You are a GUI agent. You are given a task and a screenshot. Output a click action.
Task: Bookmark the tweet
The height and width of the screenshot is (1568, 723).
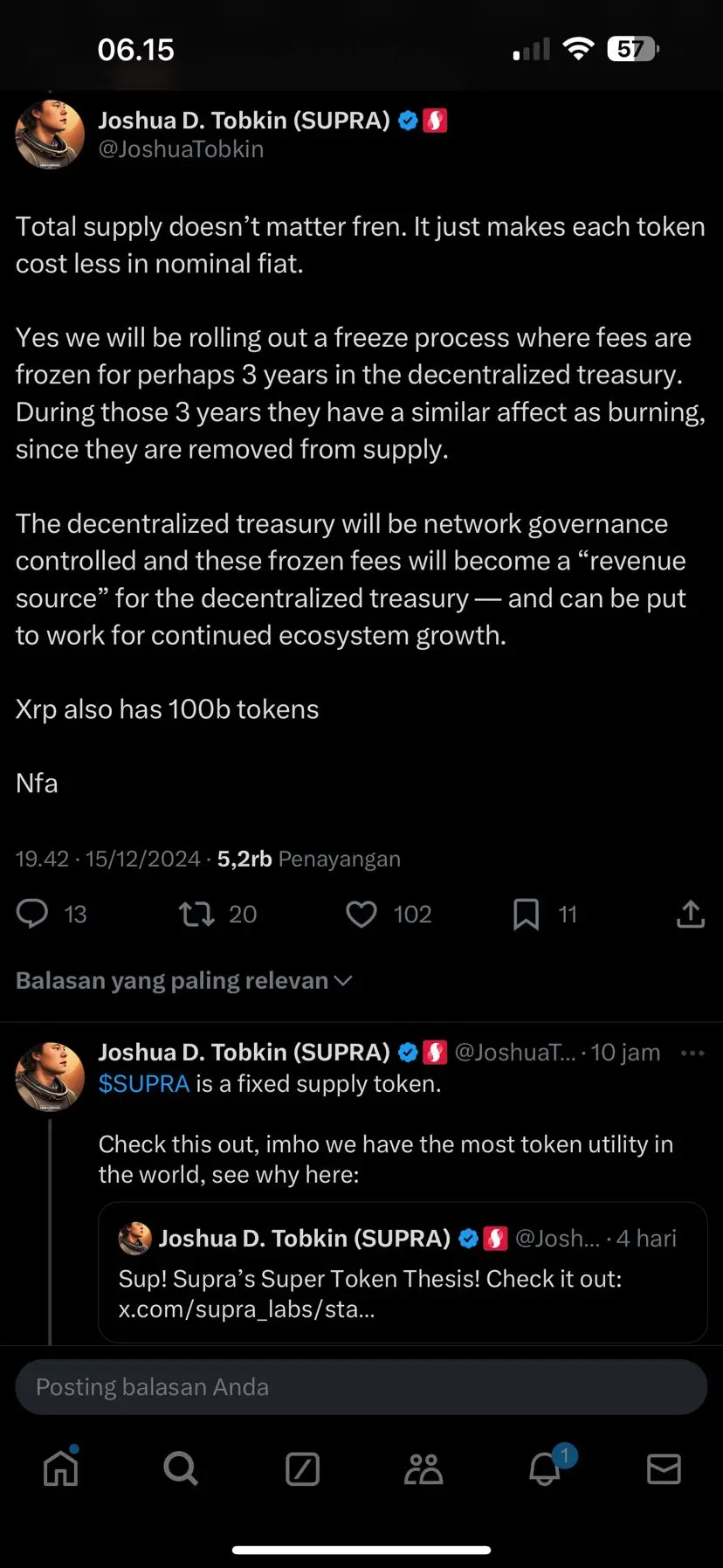pyautogui.click(x=526, y=914)
